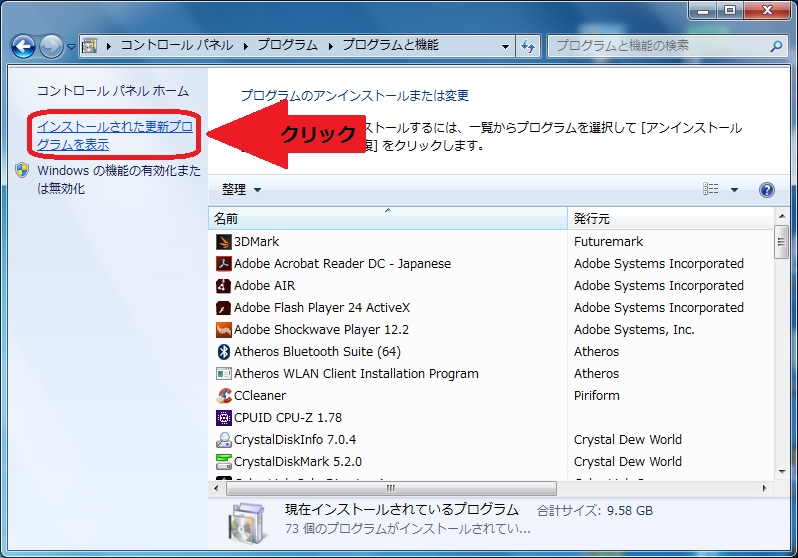Click vertical scrollbar up arrow
The width and height of the screenshot is (798, 558).
tap(782, 216)
